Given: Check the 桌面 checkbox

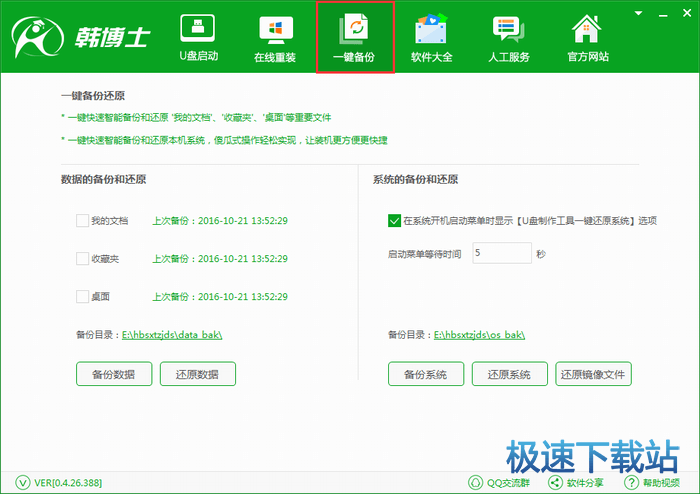Looking at the screenshot, I should (82, 297).
